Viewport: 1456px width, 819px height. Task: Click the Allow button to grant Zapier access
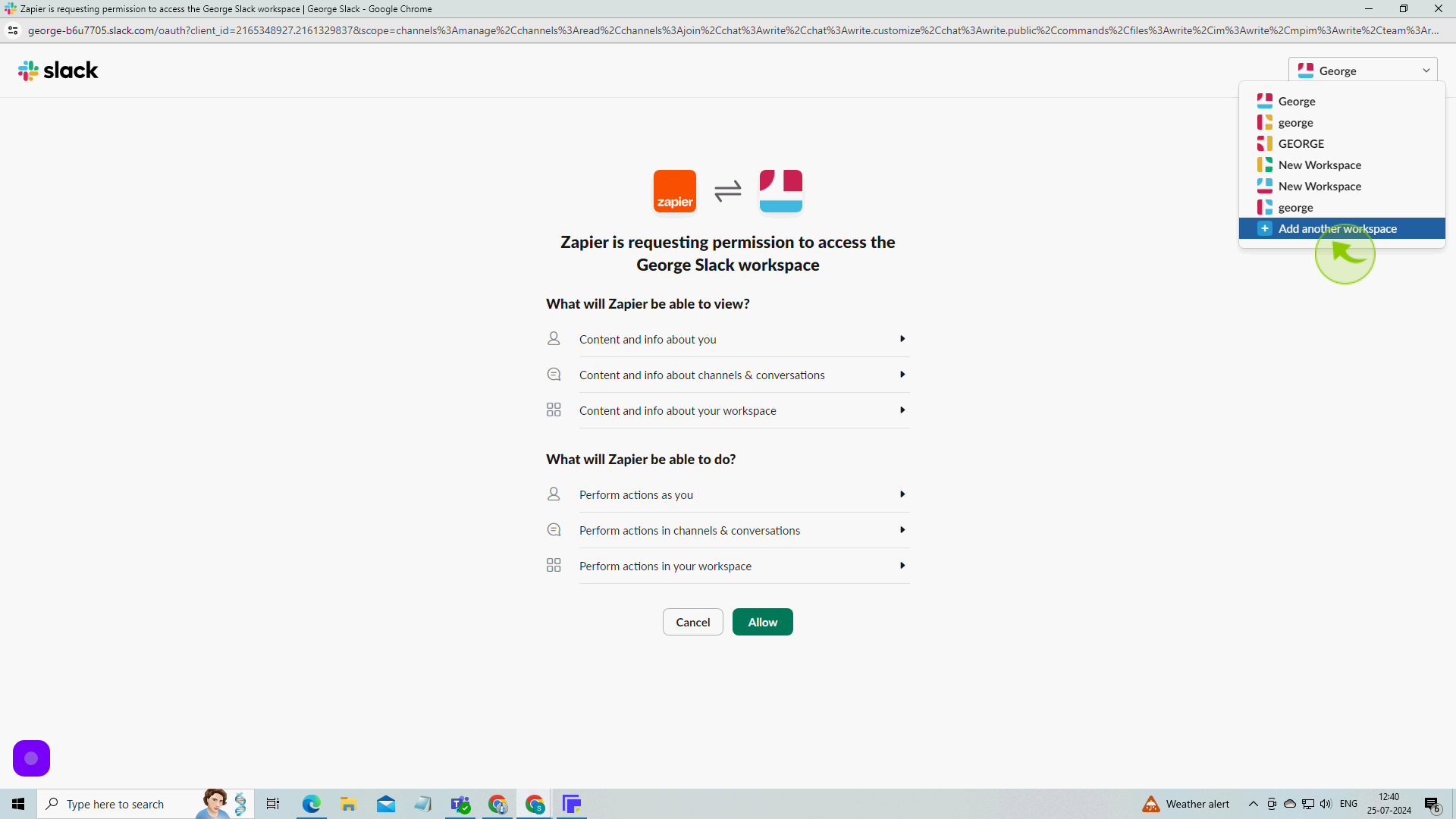tap(762, 622)
